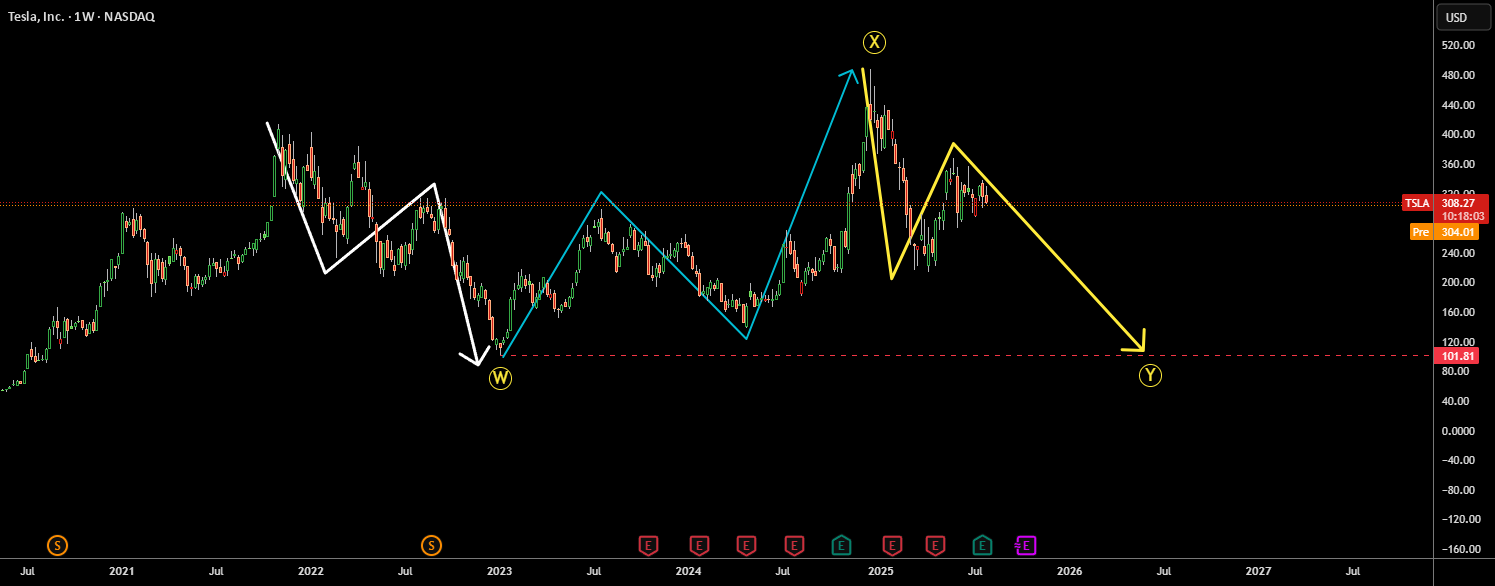Open the purple upcoming earnings icon
Image resolution: width=1495 pixels, height=586 pixels.
click(1026, 545)
